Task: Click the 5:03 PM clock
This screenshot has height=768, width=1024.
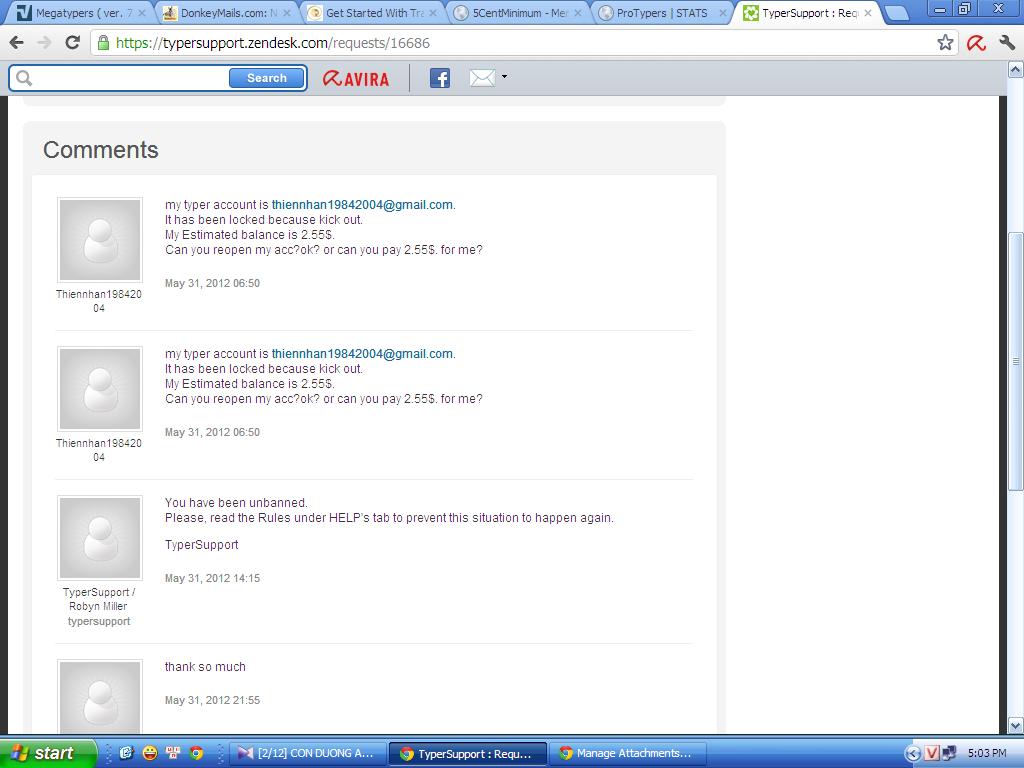Action: click(x=987, y=754)
